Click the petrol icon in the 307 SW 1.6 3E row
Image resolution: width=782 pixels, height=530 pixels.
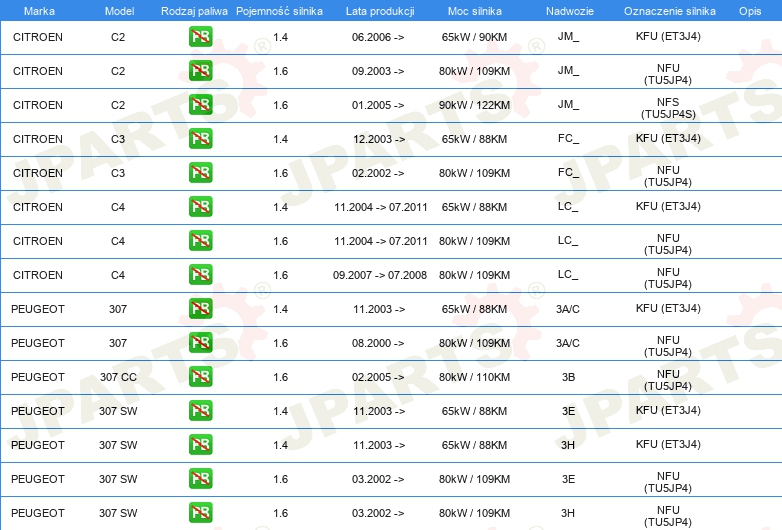[x=200, y=479]
